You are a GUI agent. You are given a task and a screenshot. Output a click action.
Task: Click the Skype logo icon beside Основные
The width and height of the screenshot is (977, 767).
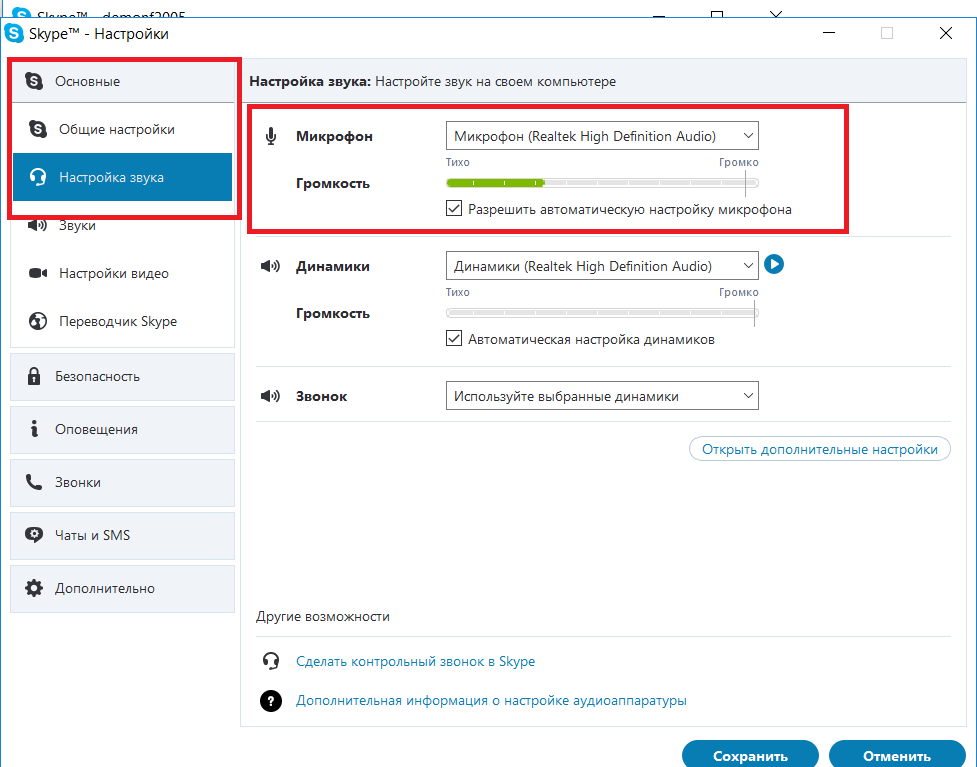coord(34,81)
